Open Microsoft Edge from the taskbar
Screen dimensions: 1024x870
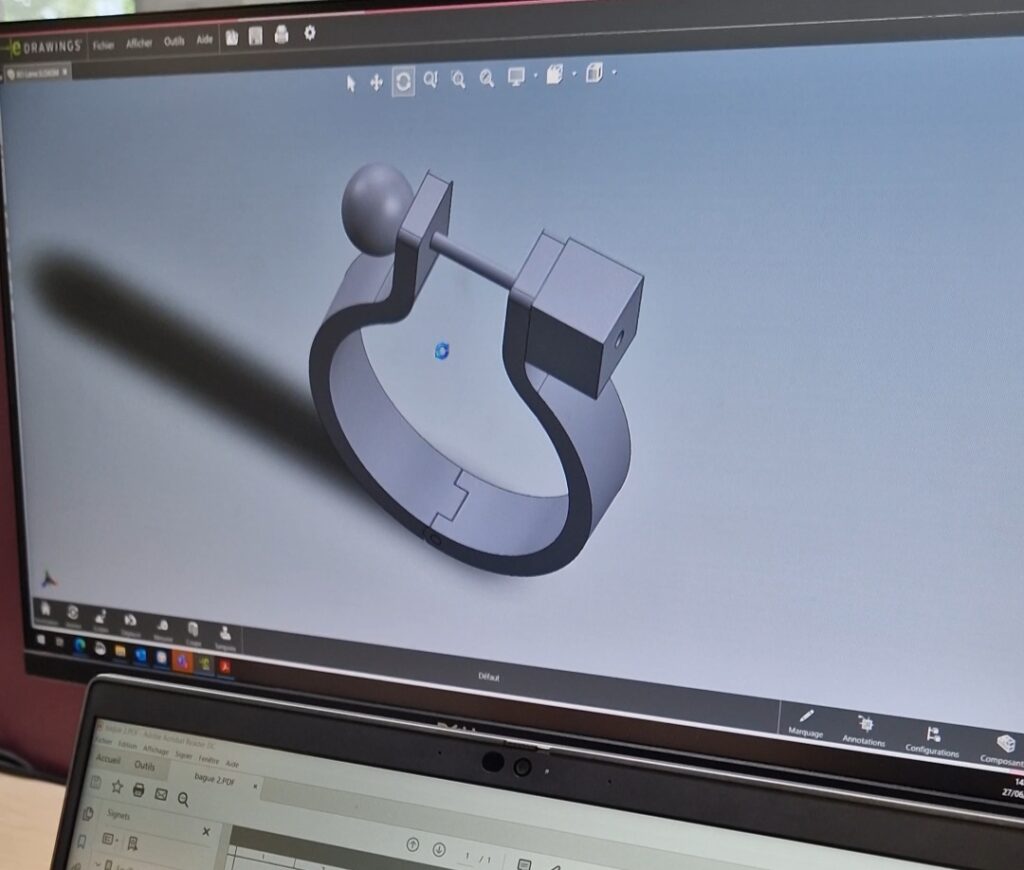[x=80, y=646]
